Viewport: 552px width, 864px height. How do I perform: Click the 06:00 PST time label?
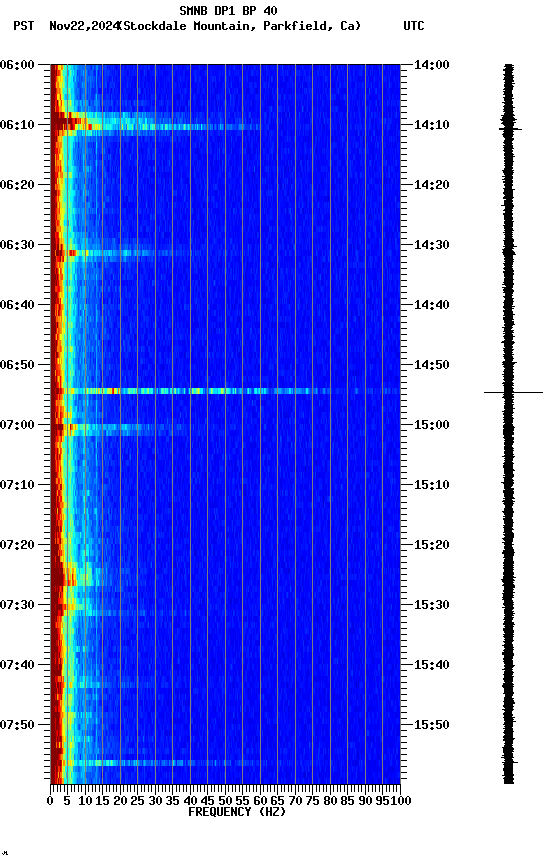[17, 65]
